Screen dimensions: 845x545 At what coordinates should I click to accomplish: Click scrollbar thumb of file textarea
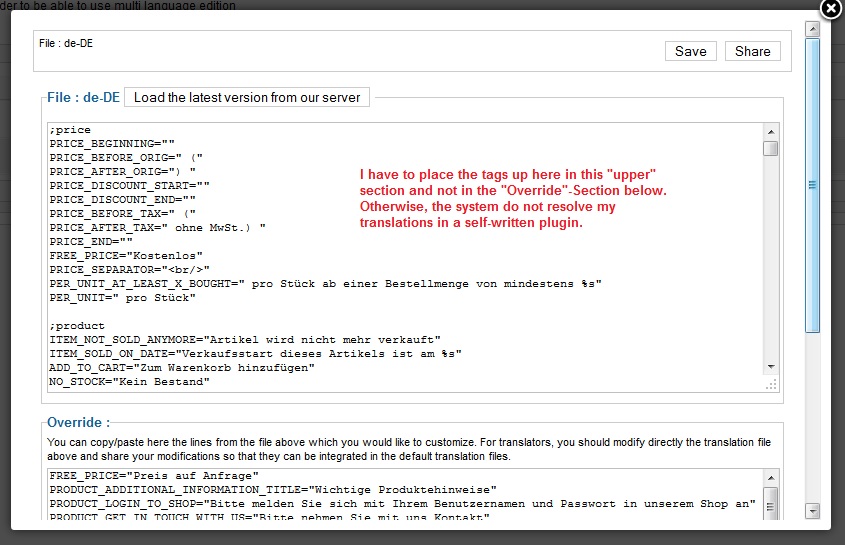(x=770, y=149)
